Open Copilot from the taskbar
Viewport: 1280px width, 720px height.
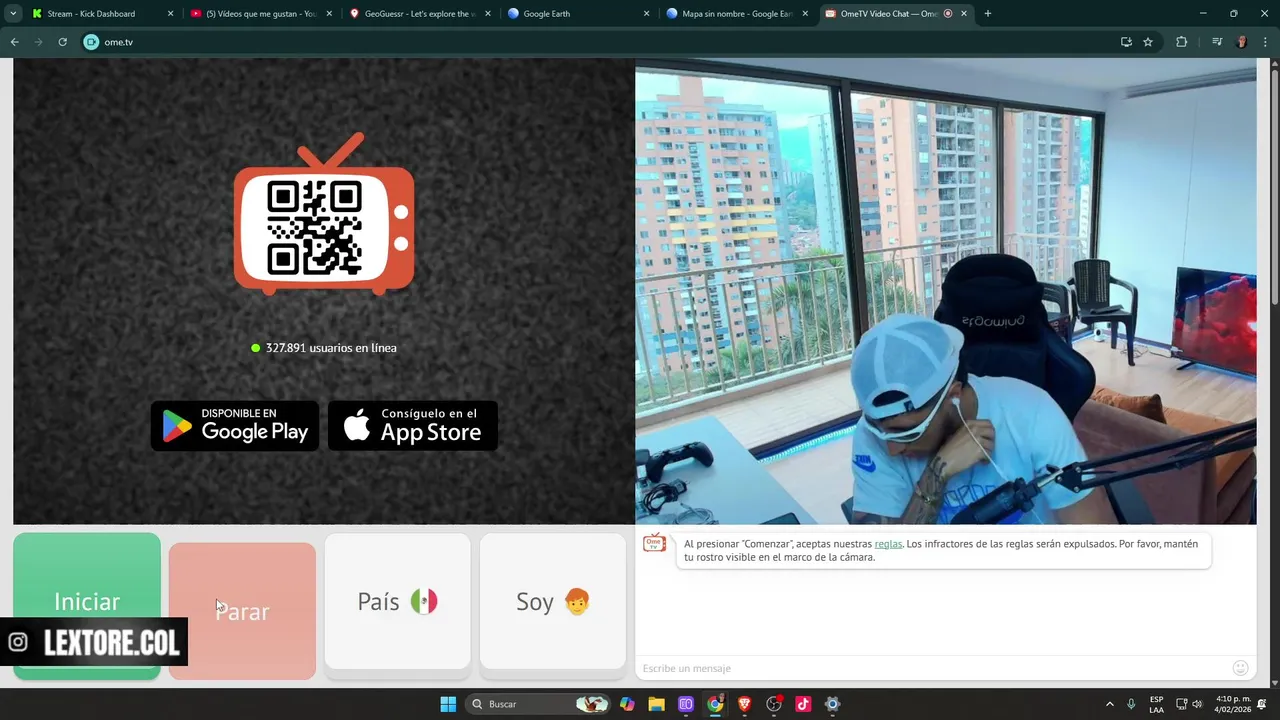point(627,704)
